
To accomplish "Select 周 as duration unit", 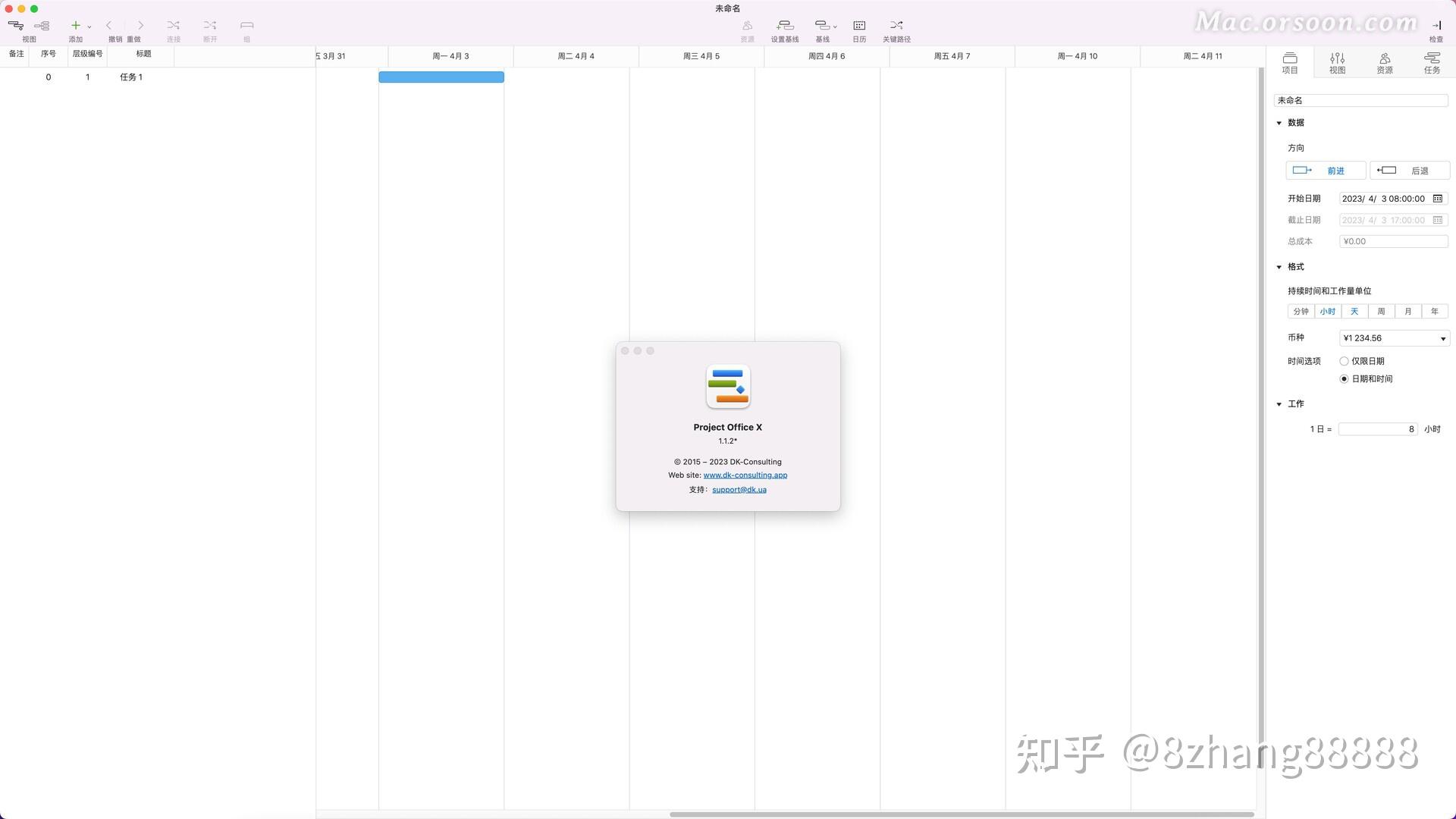I will 1381,311.
